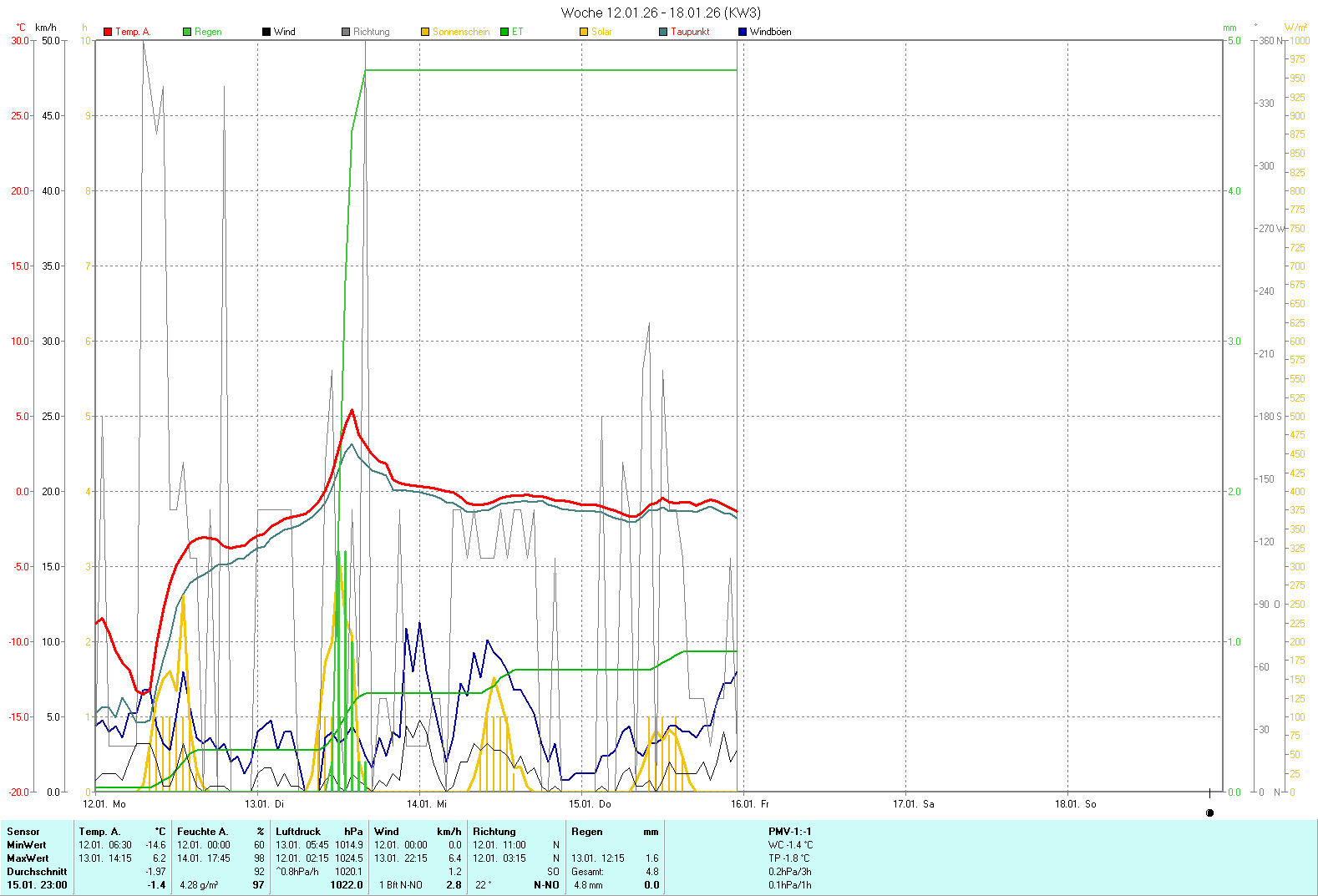Click the yellow Solar legend square

[584, 32]
